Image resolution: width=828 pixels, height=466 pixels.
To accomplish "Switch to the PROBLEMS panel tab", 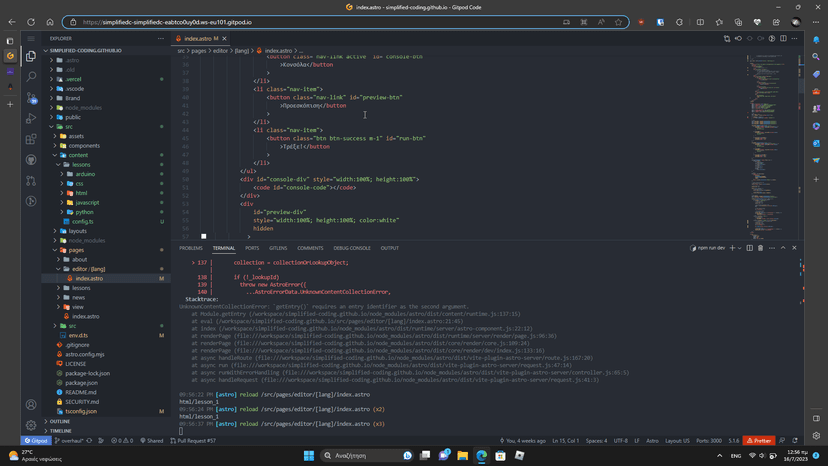I will pos(191,248).
